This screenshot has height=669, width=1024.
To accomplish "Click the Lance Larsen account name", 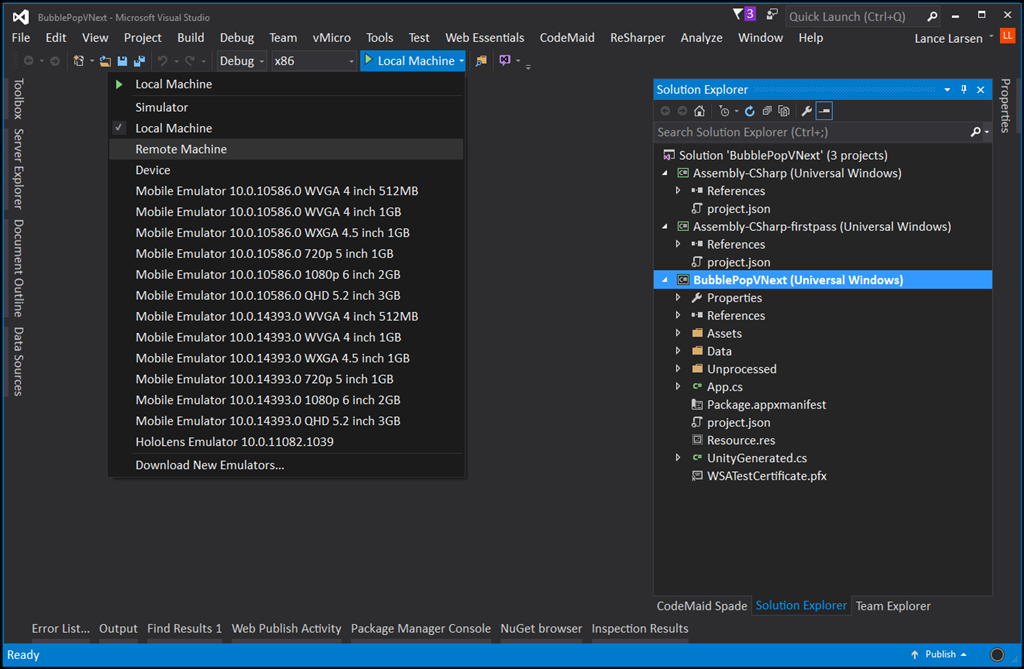I will coord(948,39).
